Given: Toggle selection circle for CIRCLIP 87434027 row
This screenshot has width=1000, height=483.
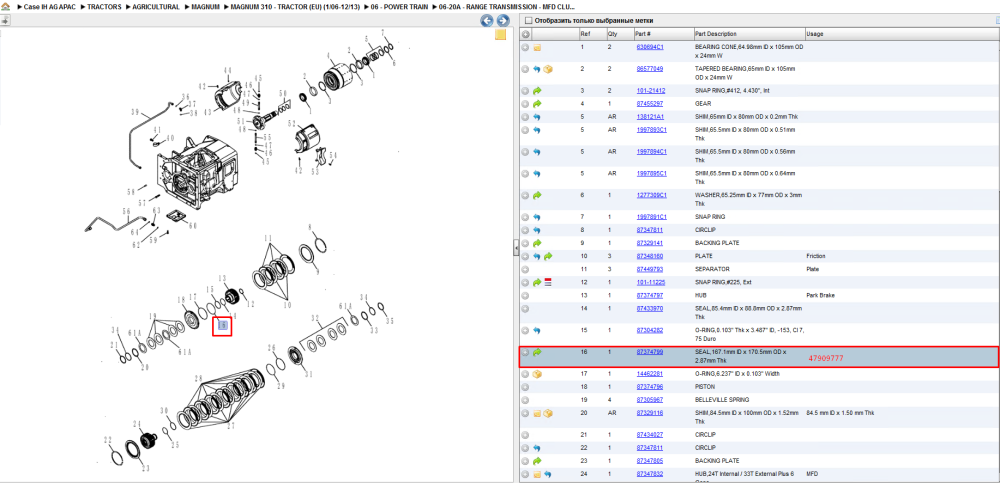Looking at the screenshot, I should 525,435.
